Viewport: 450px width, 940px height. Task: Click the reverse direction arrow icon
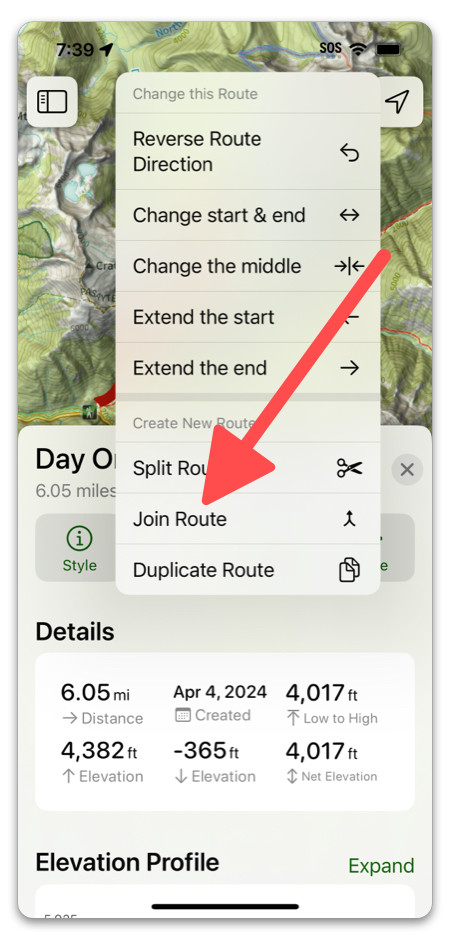point(349,152)
